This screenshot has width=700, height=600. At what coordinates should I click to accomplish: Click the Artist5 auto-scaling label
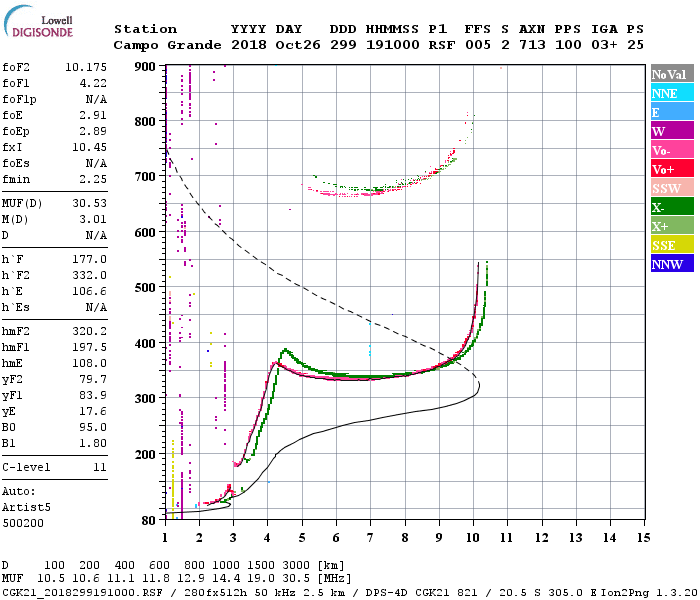(x=26, y=508)
